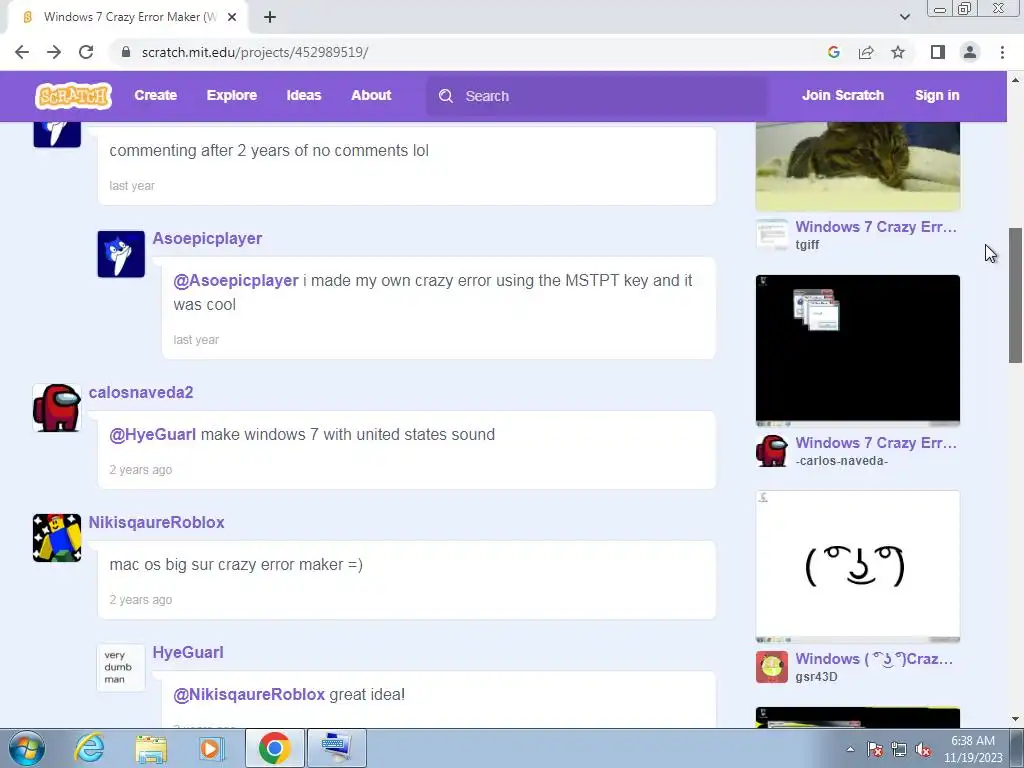Click the -carlos-naveda- remix avatar
The image size is (1024, 768).
tap(772, 451)
